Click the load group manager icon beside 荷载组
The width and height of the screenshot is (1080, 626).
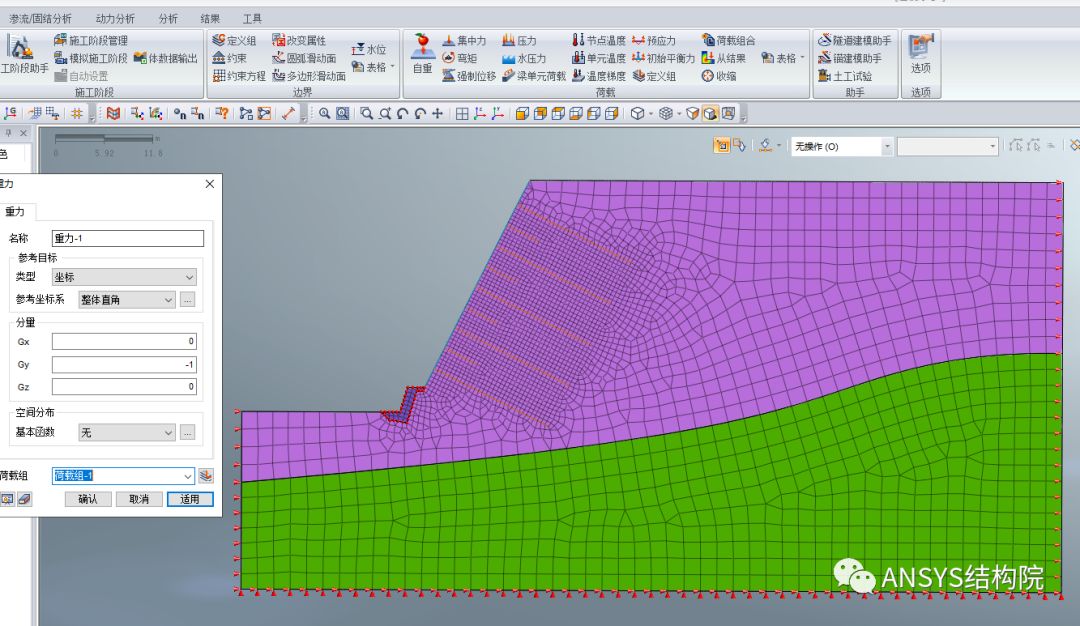[x=205, y=476]
